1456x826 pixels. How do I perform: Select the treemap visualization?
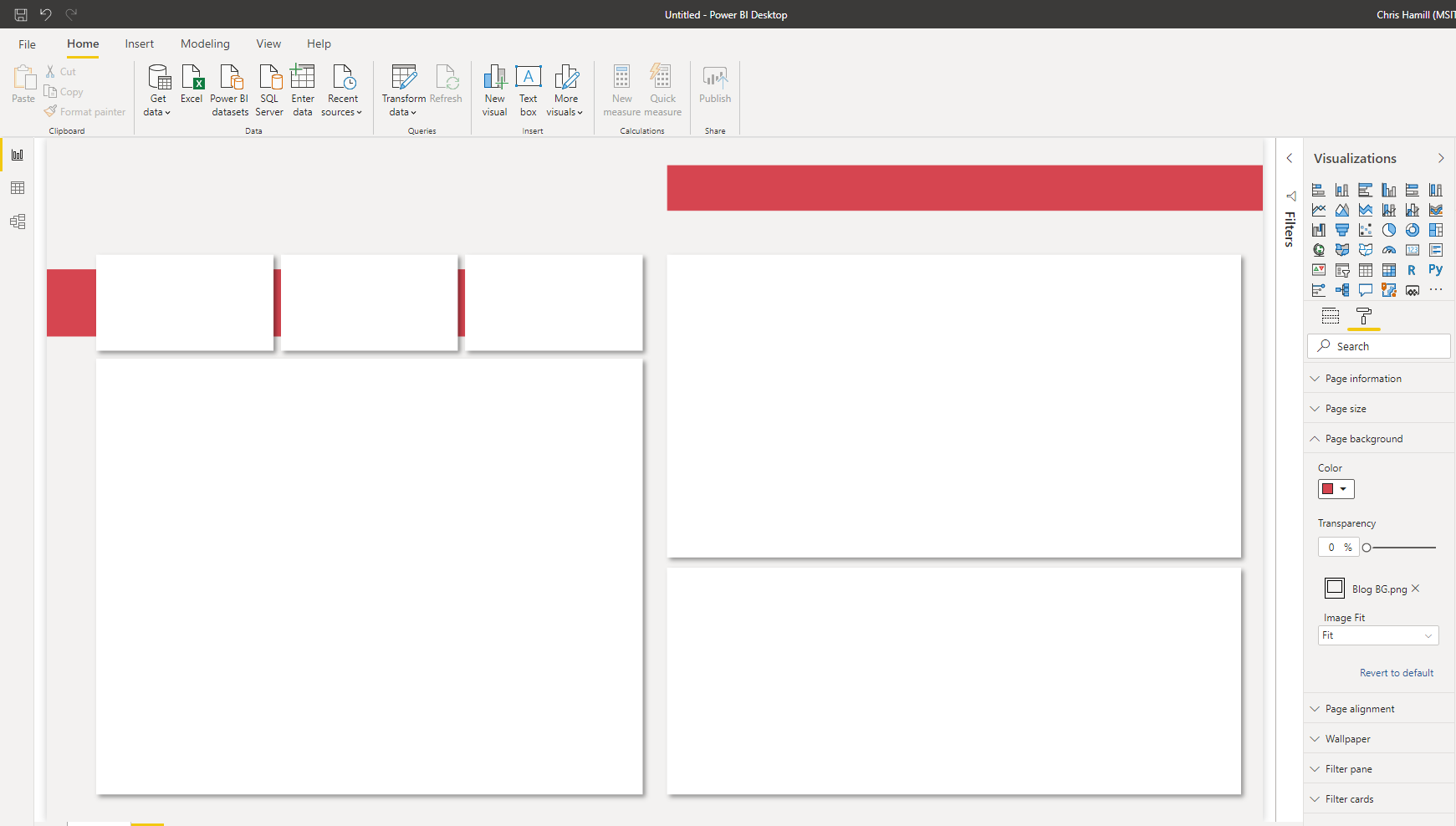1435,230
